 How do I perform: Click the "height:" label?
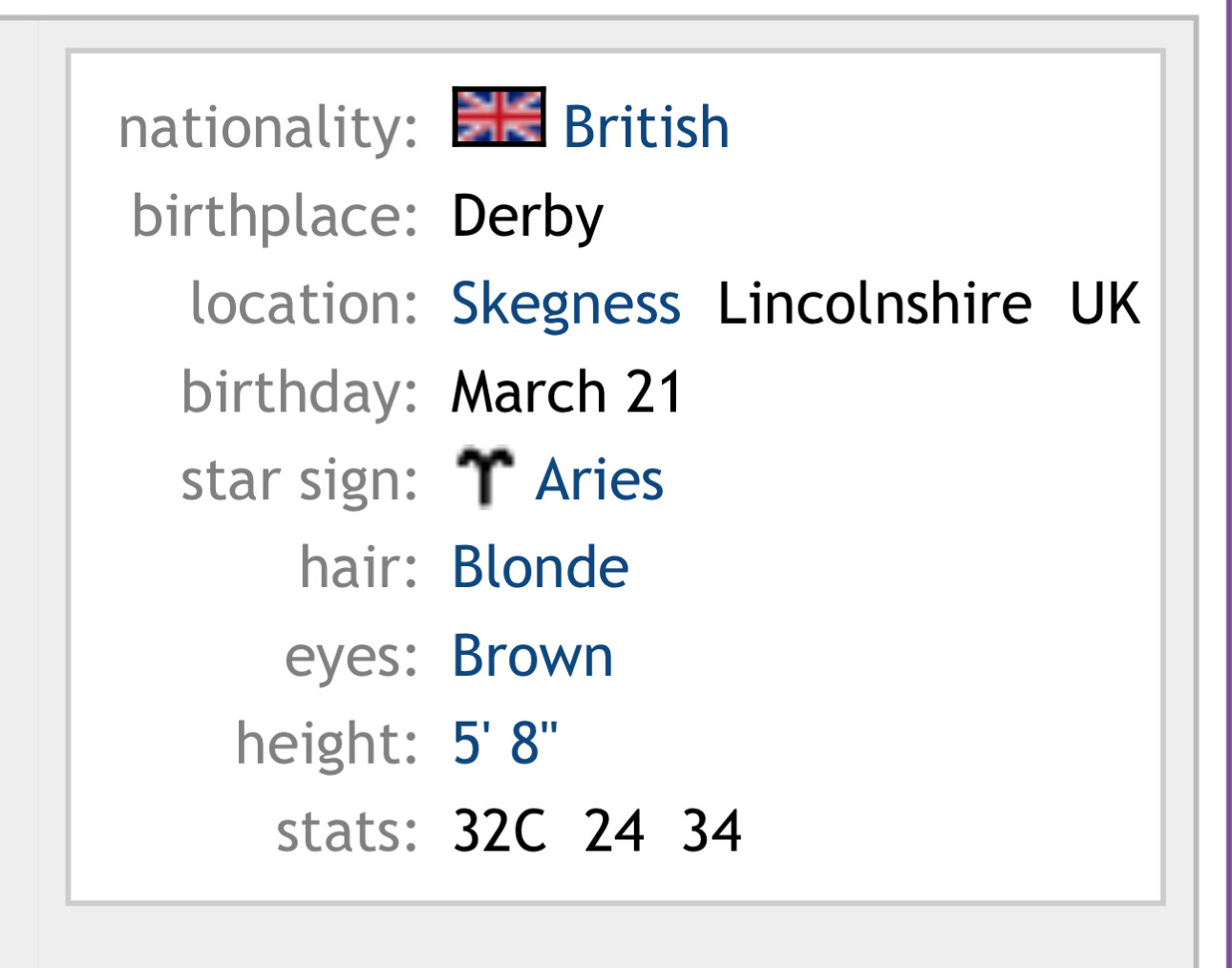(327, 745)
